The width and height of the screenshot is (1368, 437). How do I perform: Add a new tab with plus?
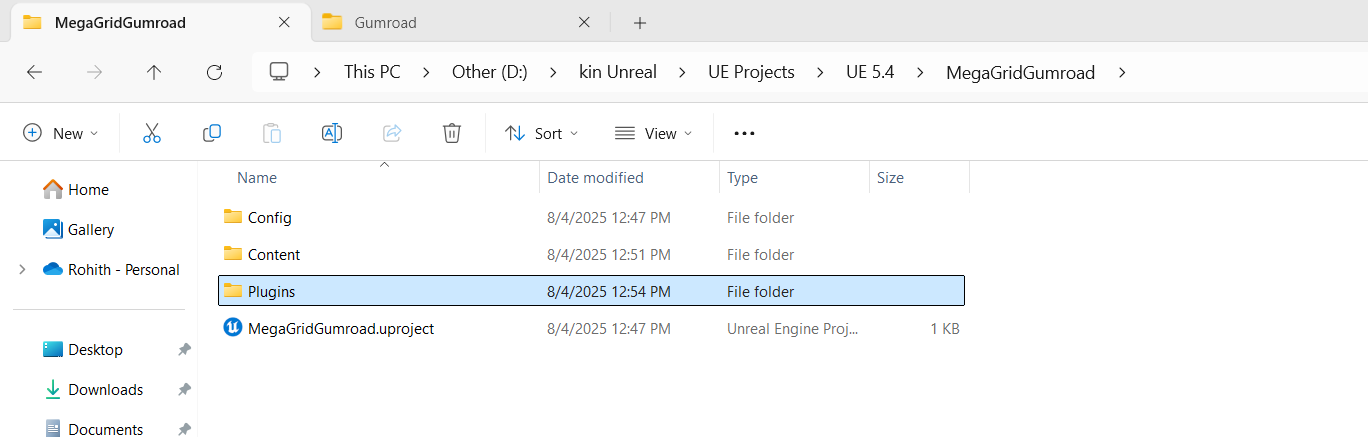pyautogui.click(x=640, y=22)
